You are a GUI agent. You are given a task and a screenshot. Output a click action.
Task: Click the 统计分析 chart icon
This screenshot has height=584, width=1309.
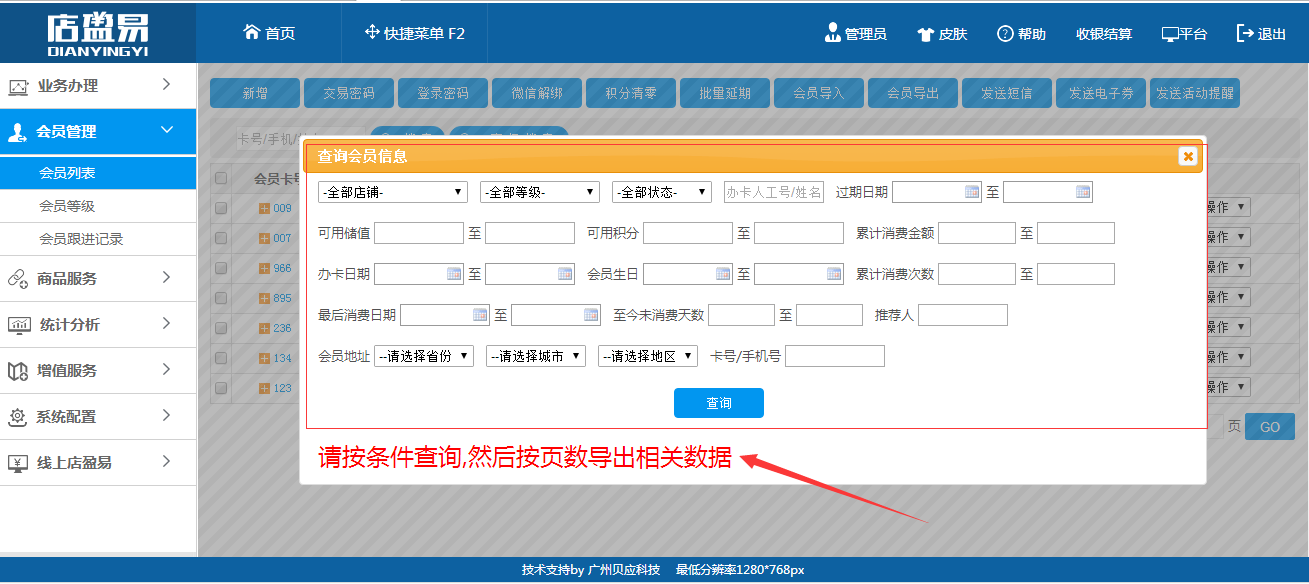18,325
